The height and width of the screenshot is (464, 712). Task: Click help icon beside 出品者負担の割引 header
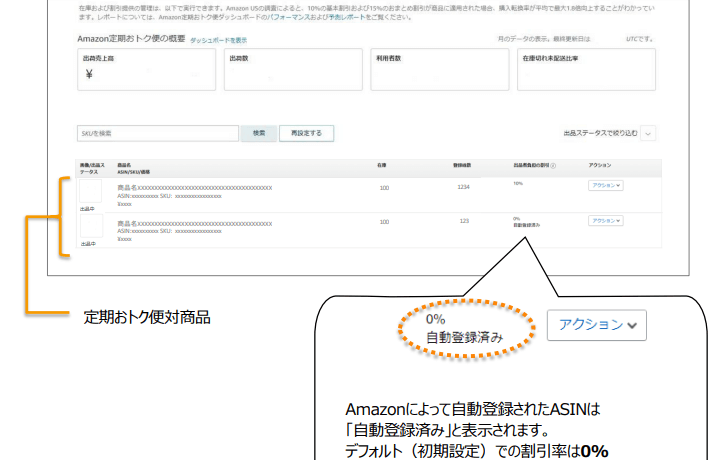(x=553, y=166)
